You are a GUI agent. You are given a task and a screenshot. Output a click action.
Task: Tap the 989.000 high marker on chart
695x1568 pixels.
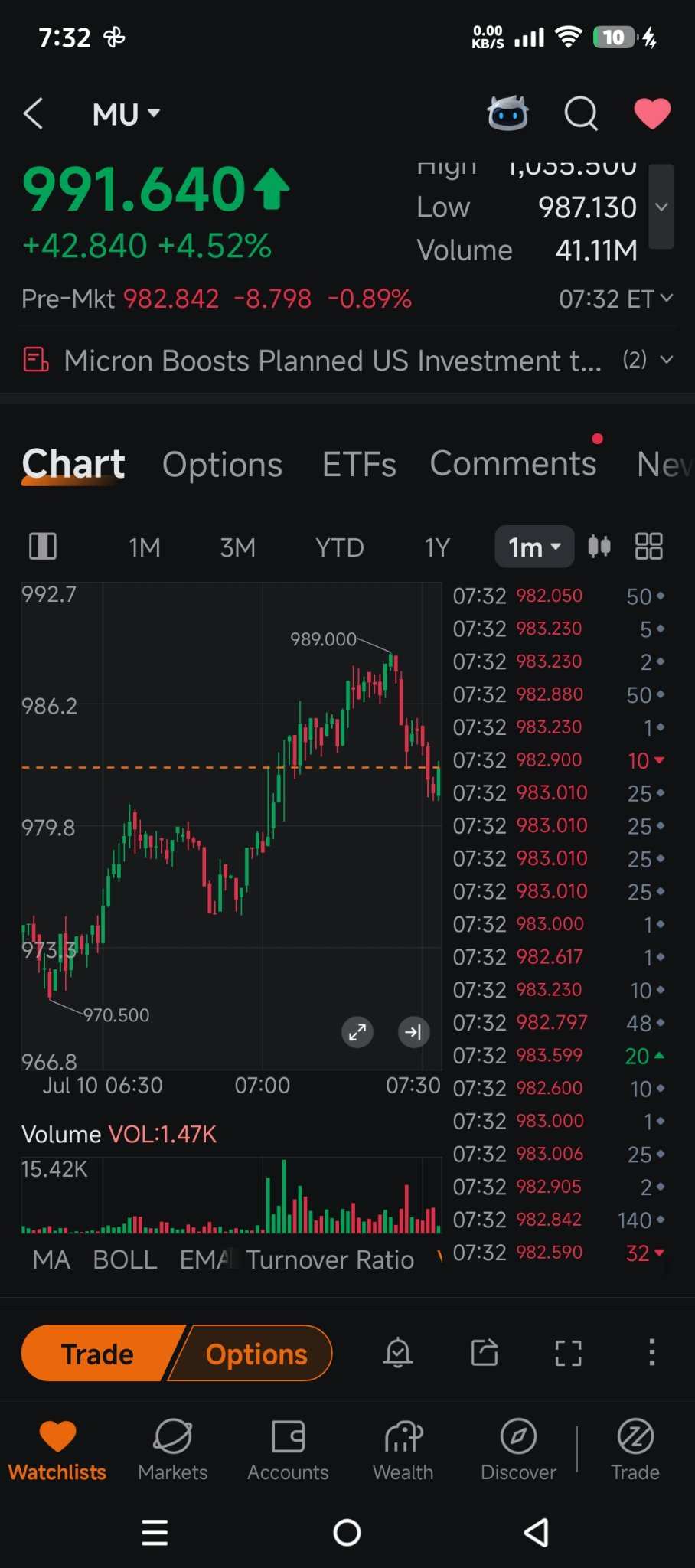point(323,639)
